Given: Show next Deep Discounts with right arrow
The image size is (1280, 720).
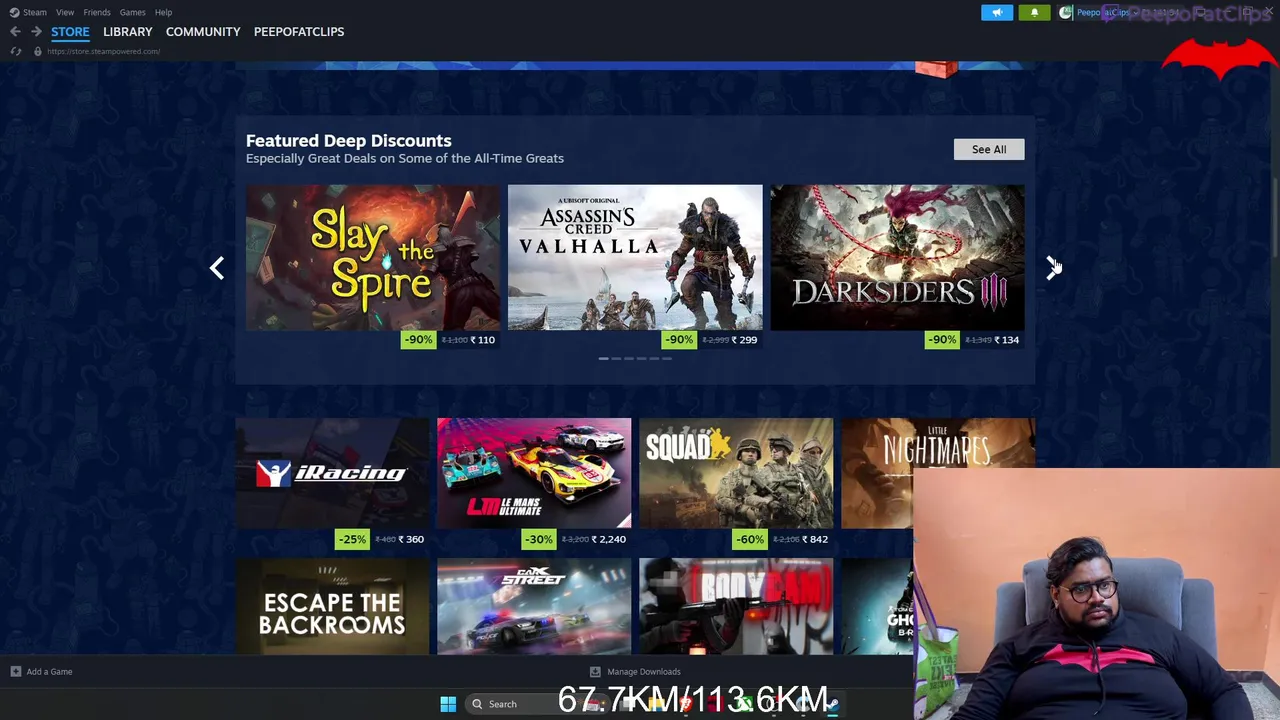Looking at the screenshot, I should tap(1053, 268).
